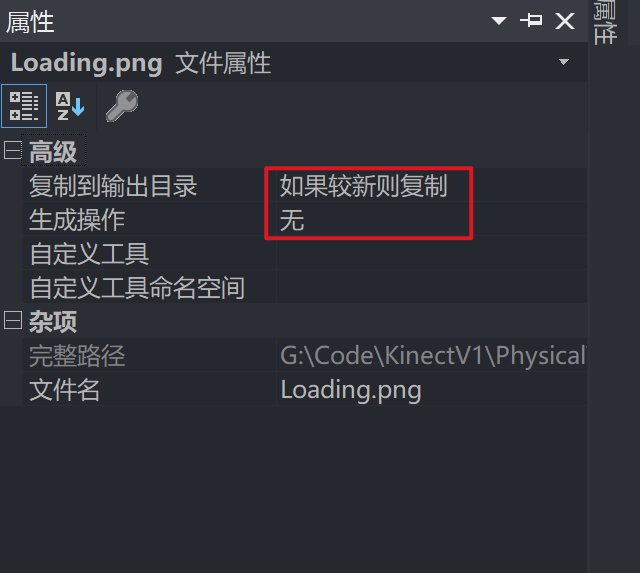Select the 复制到输出目录 property row

[304, 185]
